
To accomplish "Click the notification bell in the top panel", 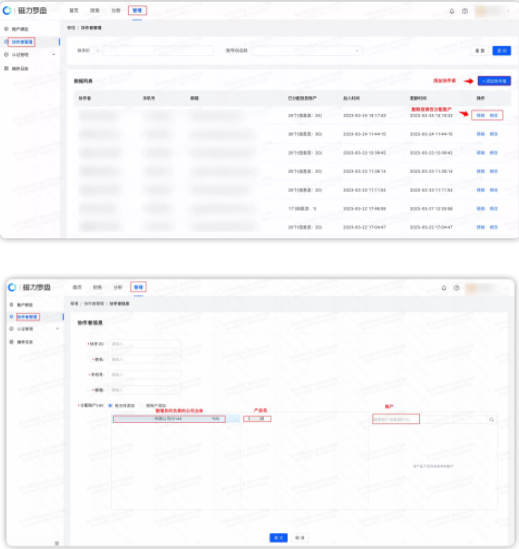I will pyautogui.click(x=452, y=11).
